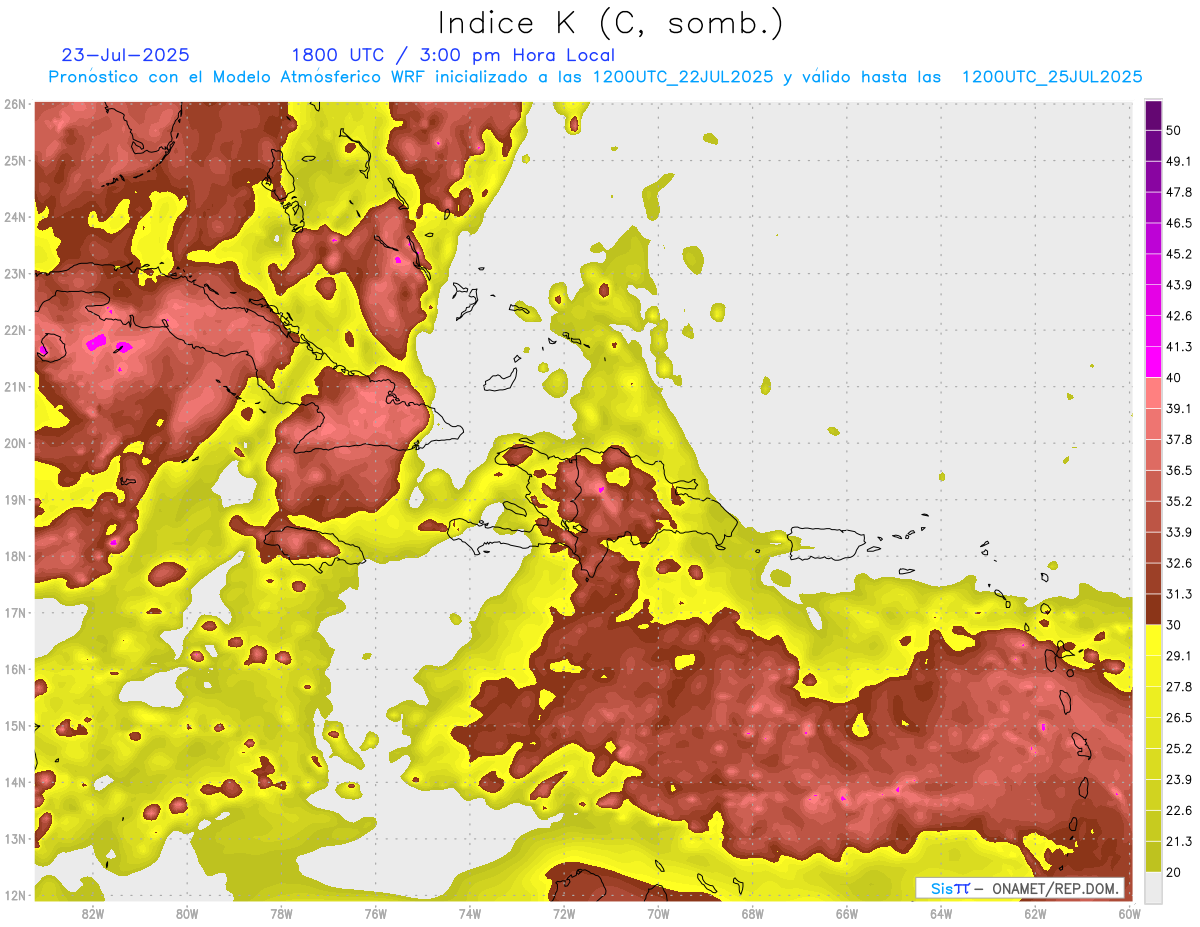Click the color bar value 36.5
The width and height of the screenshot is (1200, 927).
tap(1180, 470)
